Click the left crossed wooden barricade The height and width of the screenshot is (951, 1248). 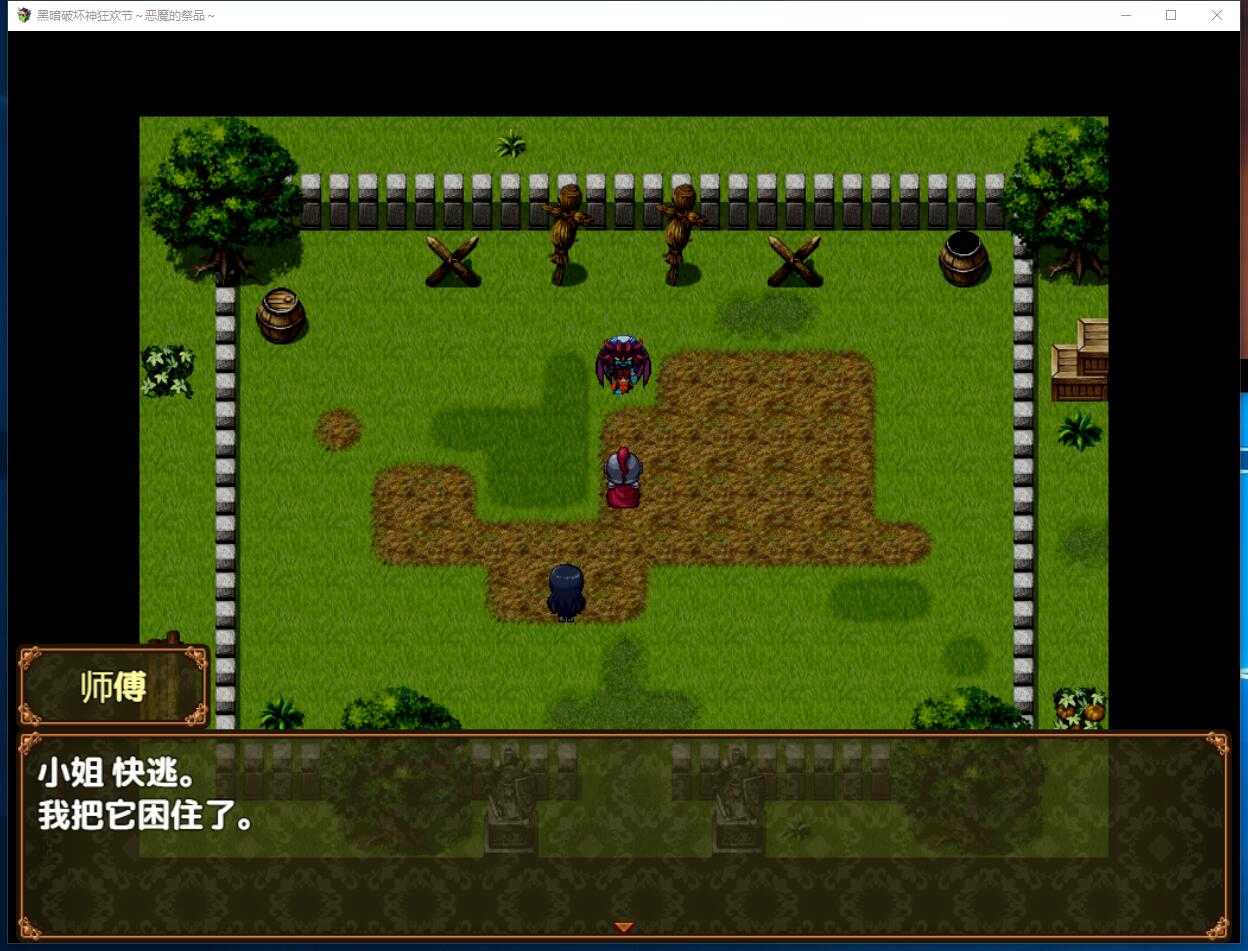tap(452, 261)
